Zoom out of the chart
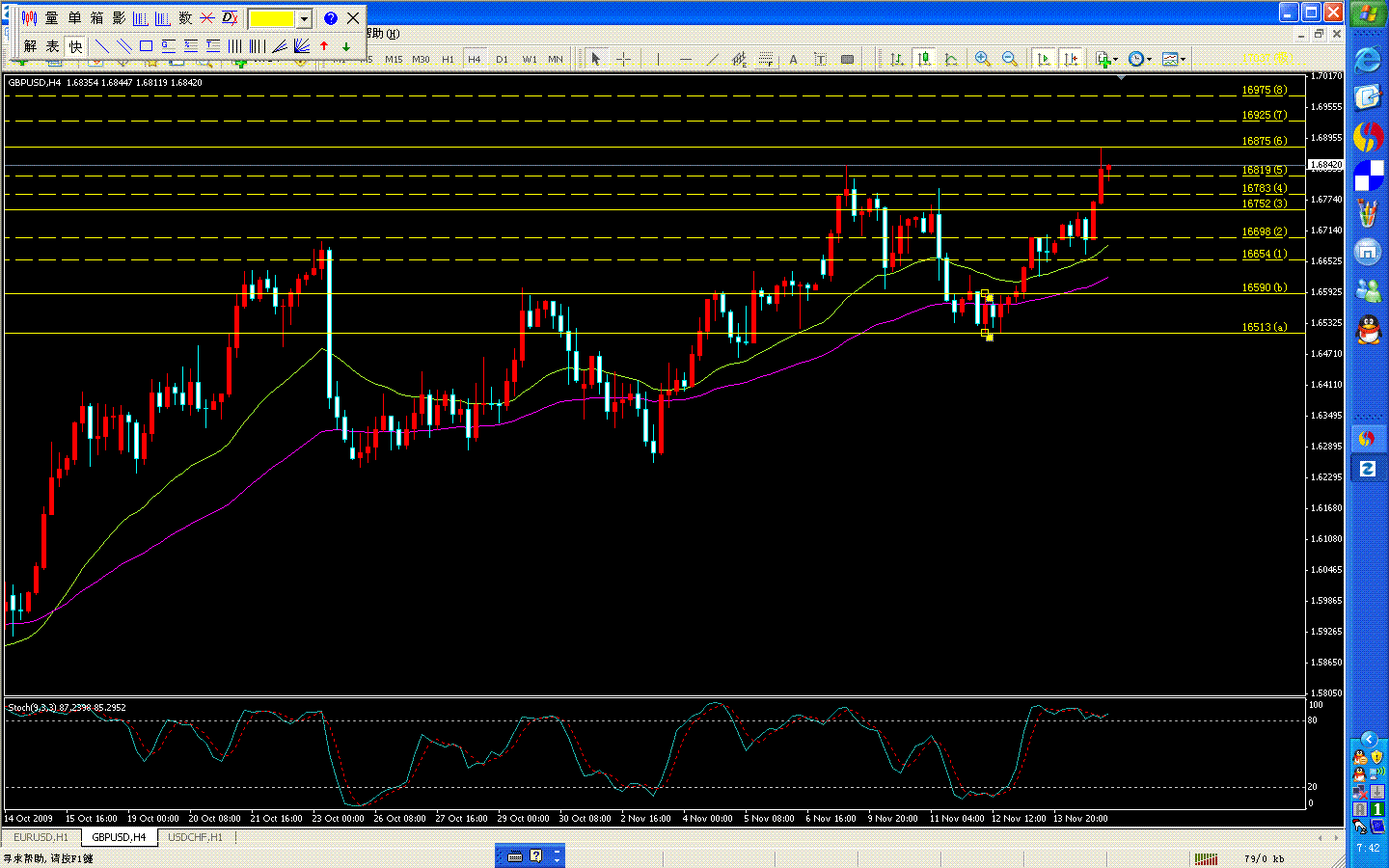Image resolution: width=1389 pixels, height=868 pixels. tap(1010, 59)
